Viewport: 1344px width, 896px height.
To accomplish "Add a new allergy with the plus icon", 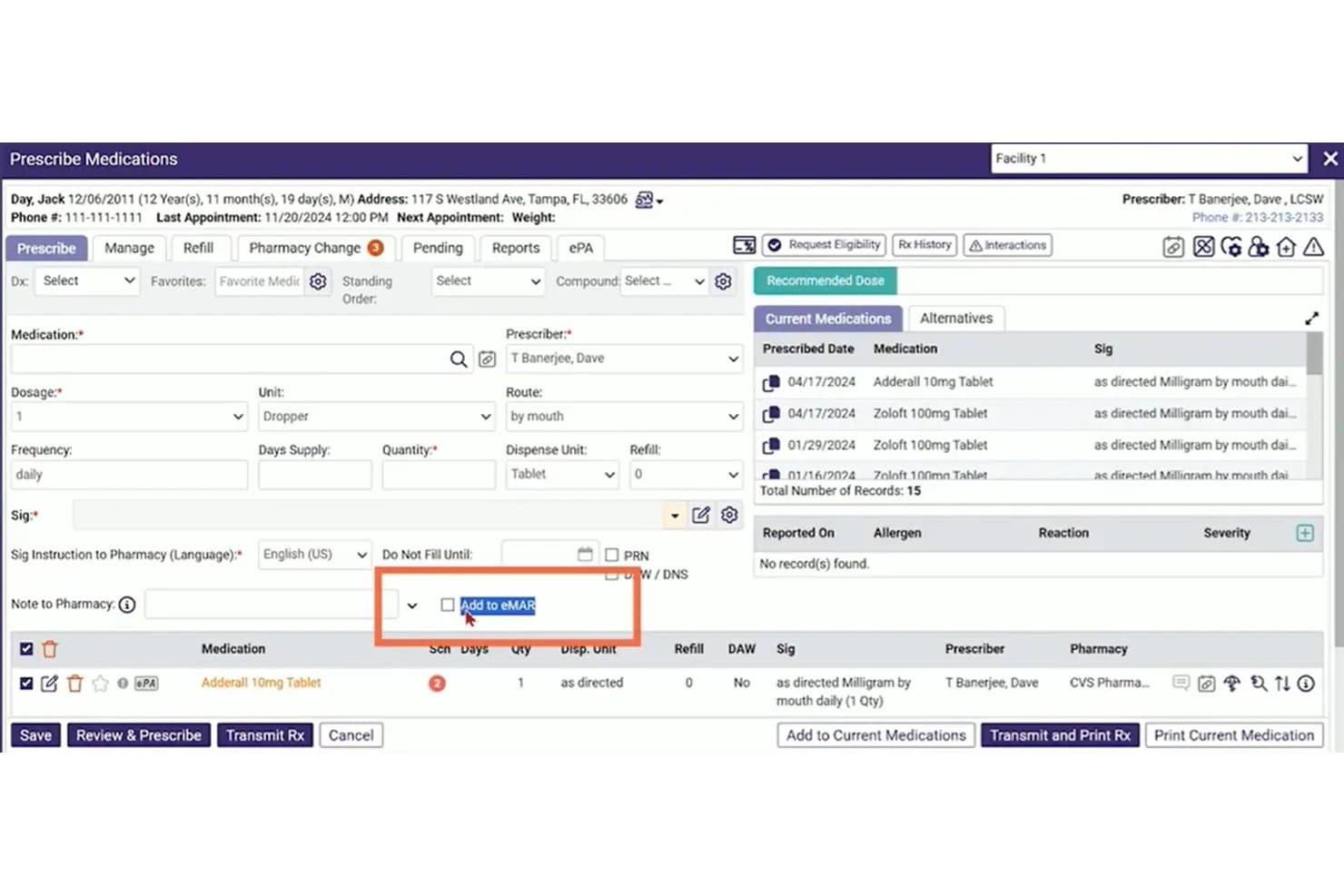I will tap(1305, 533).
